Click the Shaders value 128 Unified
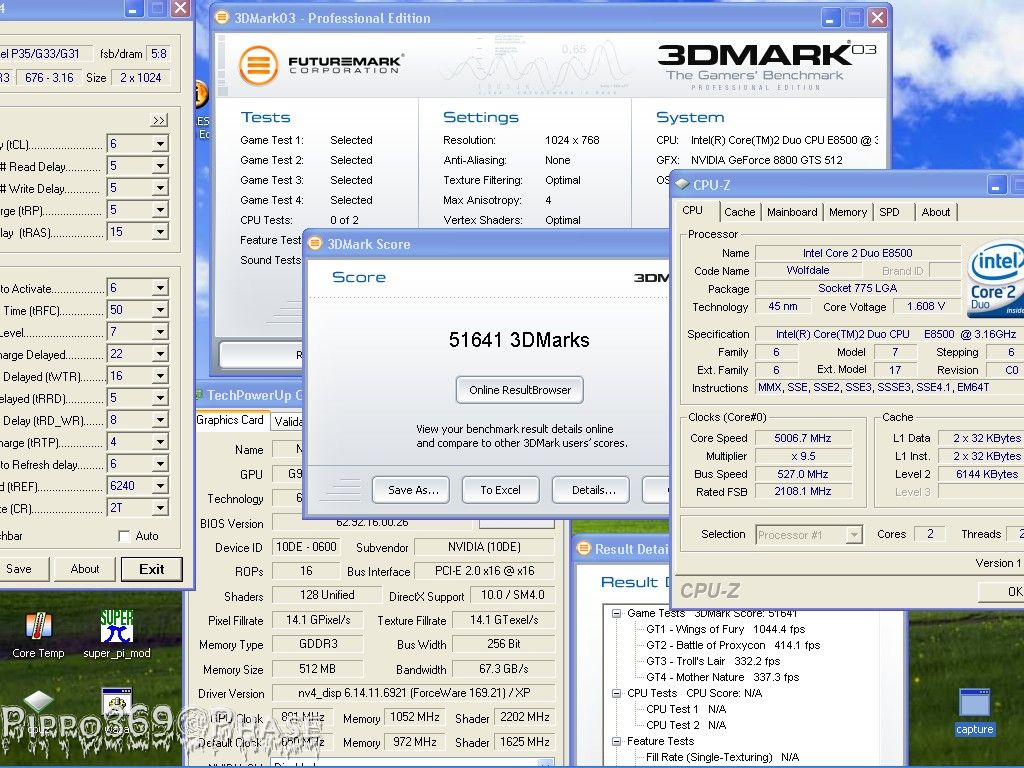 pos(327,595)
